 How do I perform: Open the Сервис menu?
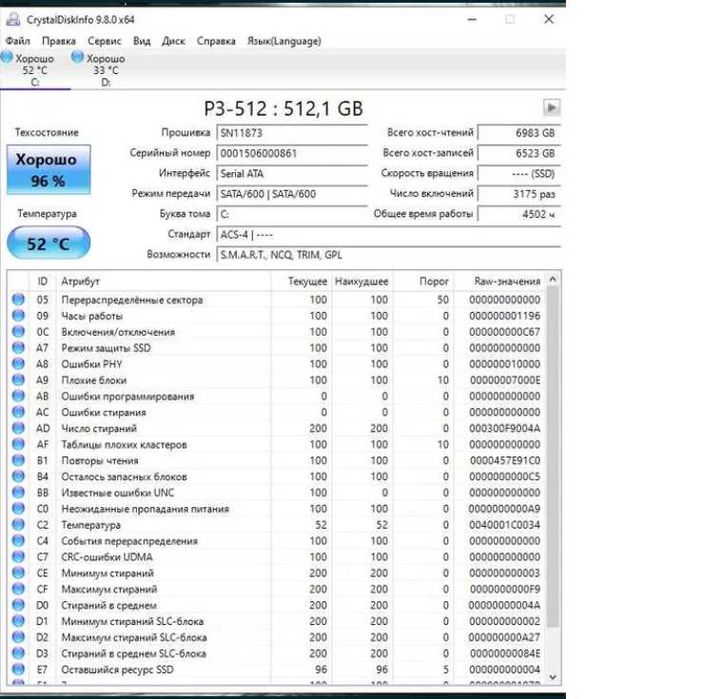(x=104, y=41)
